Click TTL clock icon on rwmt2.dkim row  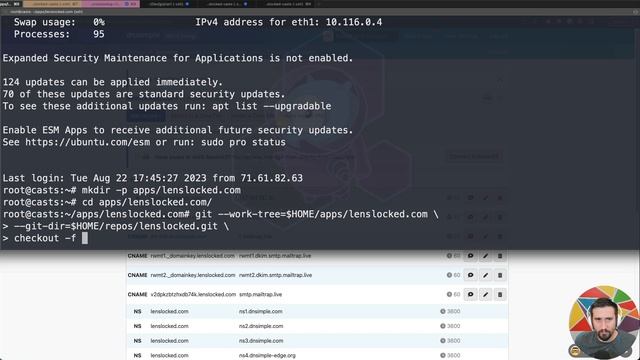(x=449, y=275)
